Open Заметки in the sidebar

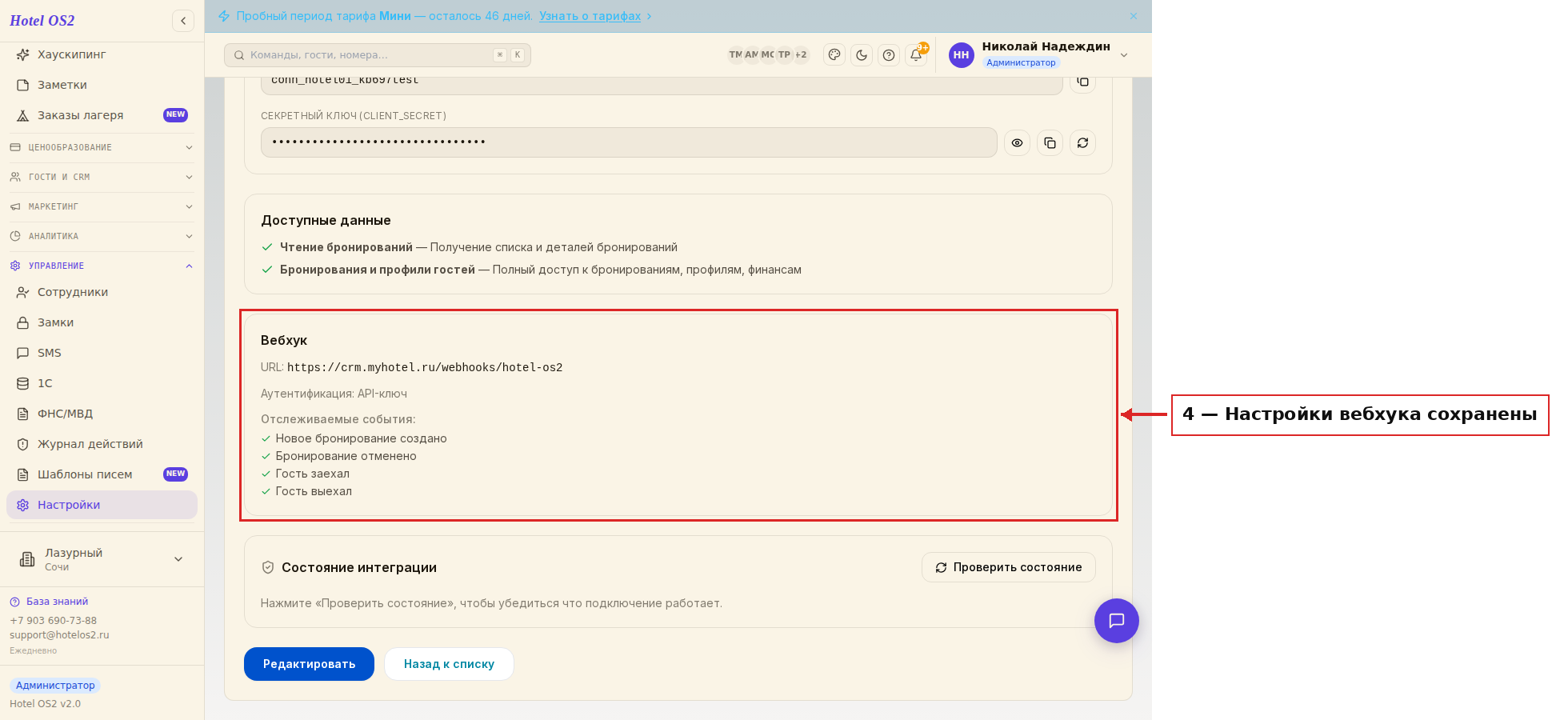tap(102, 85)
